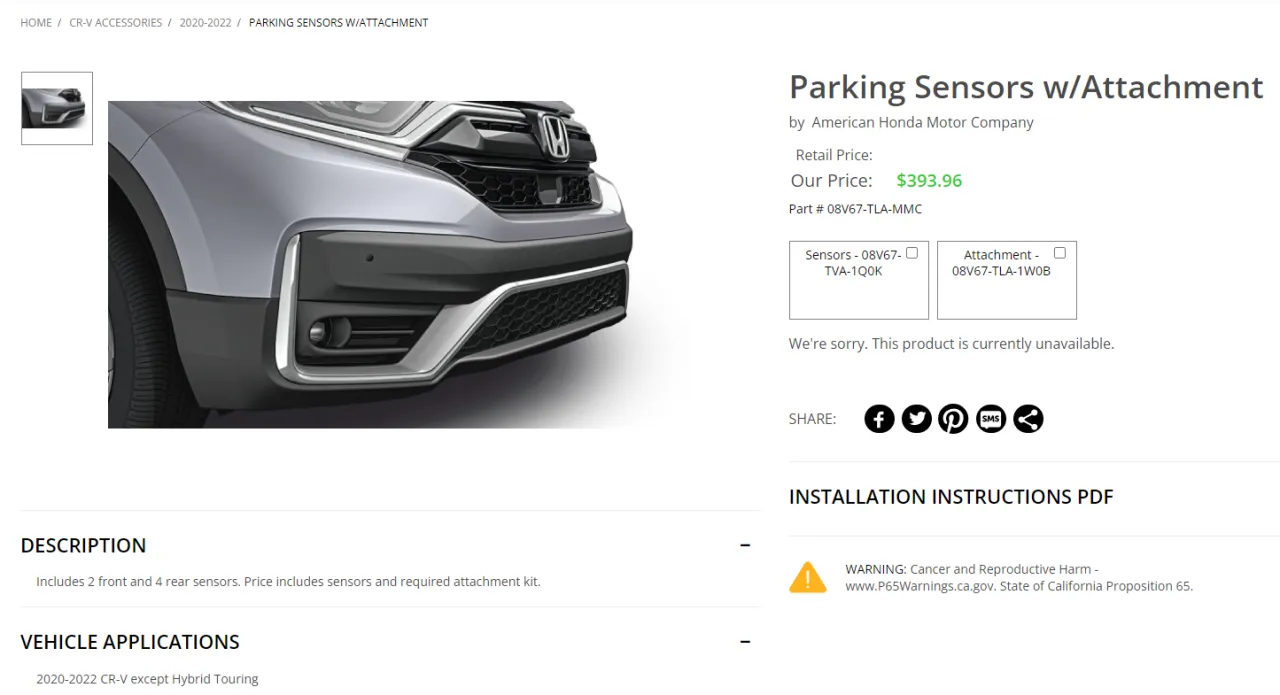Click the $393.96 price
This screenshot has height=695, width=1280.
[x=929, y=181]
